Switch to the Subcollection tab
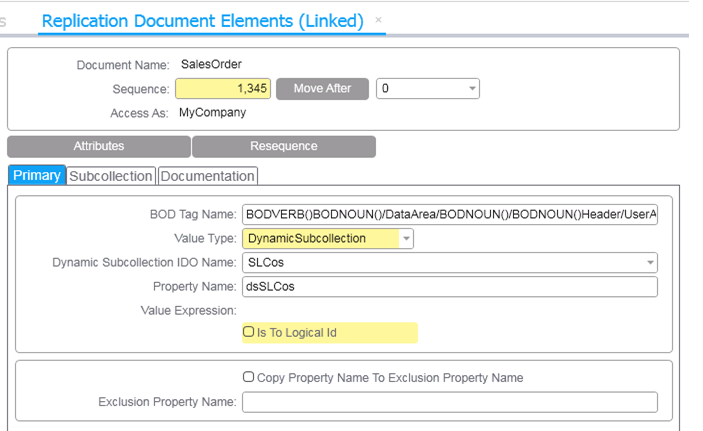 [111, 176]
